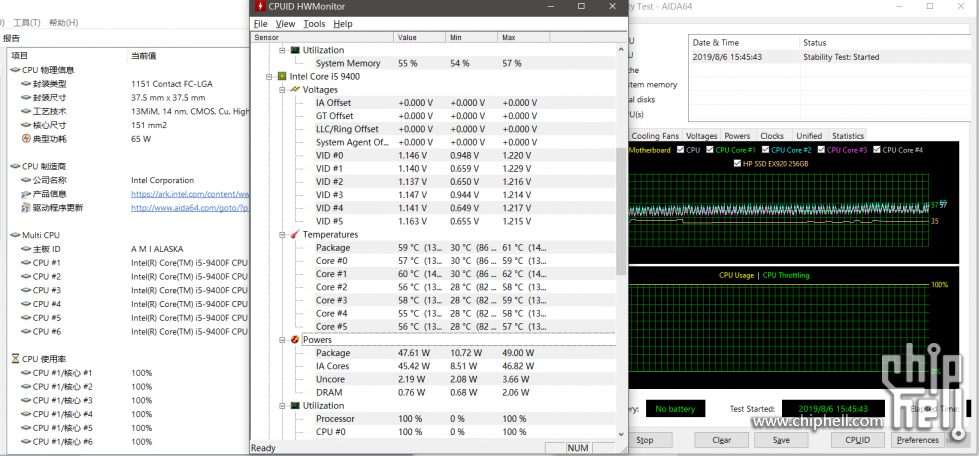979x456 pixels.
Task: Click the Sensor column header in HWMonitor
Action: (x=322, y=37)
